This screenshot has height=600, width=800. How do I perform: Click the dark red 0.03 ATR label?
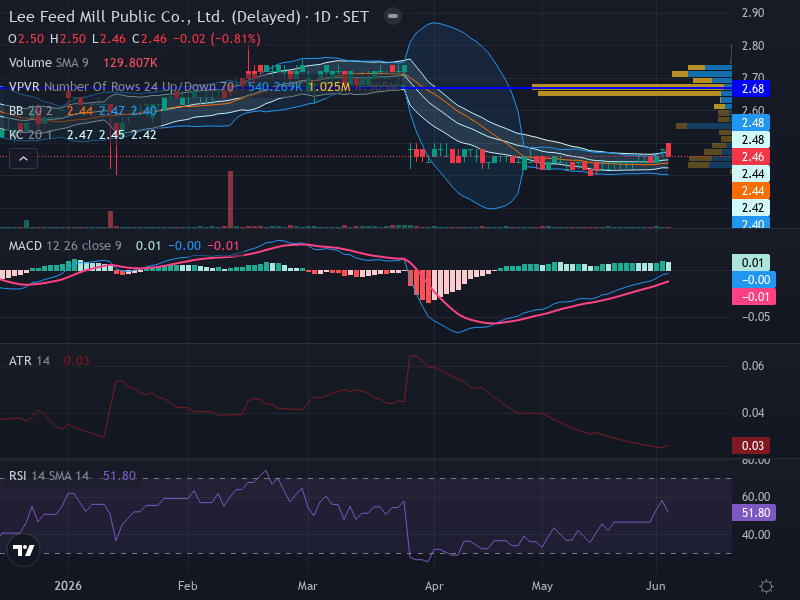(x=751, y=445)
